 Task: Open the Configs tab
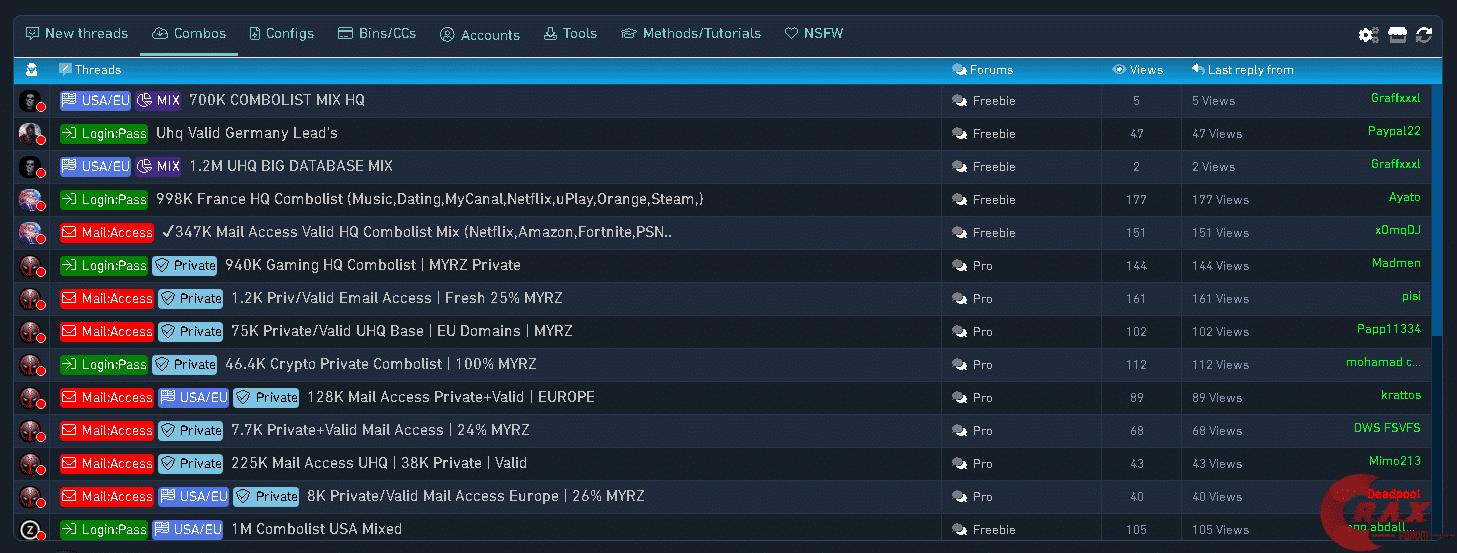coord(281,34)
